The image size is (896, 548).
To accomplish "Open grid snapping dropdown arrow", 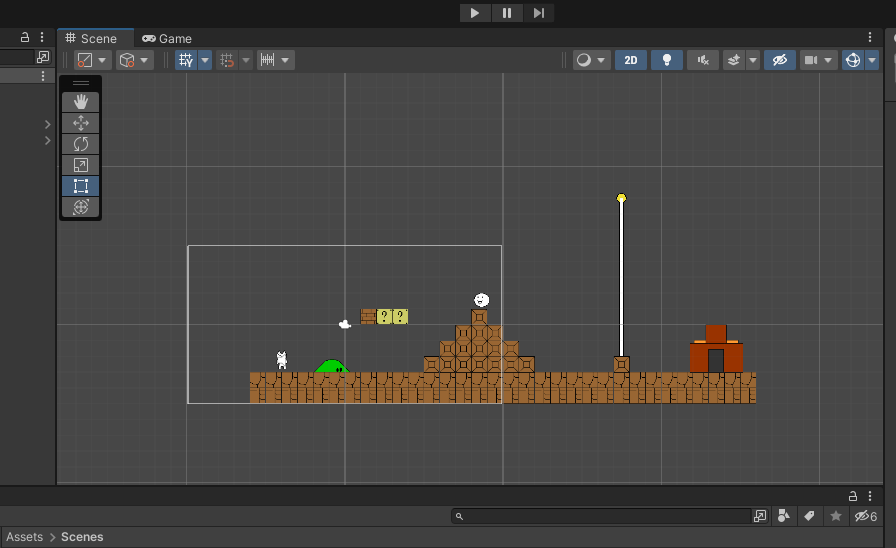I will click(x=246, y=60).
